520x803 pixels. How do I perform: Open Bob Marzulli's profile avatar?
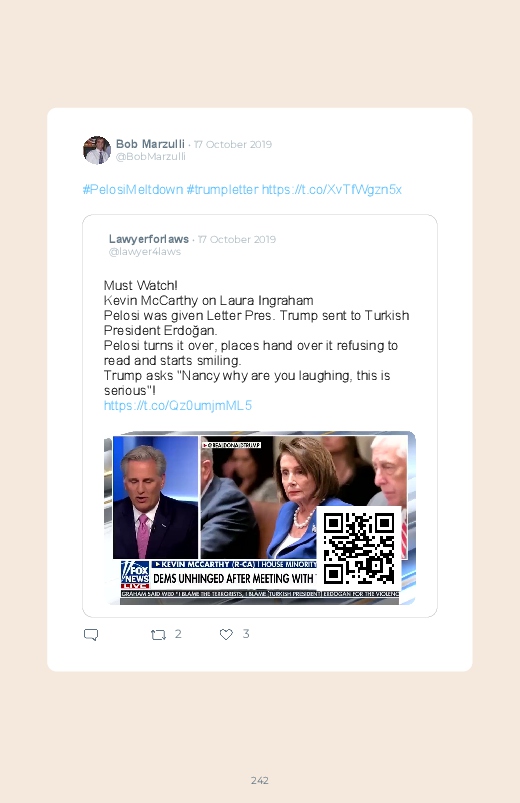point(97,150)
